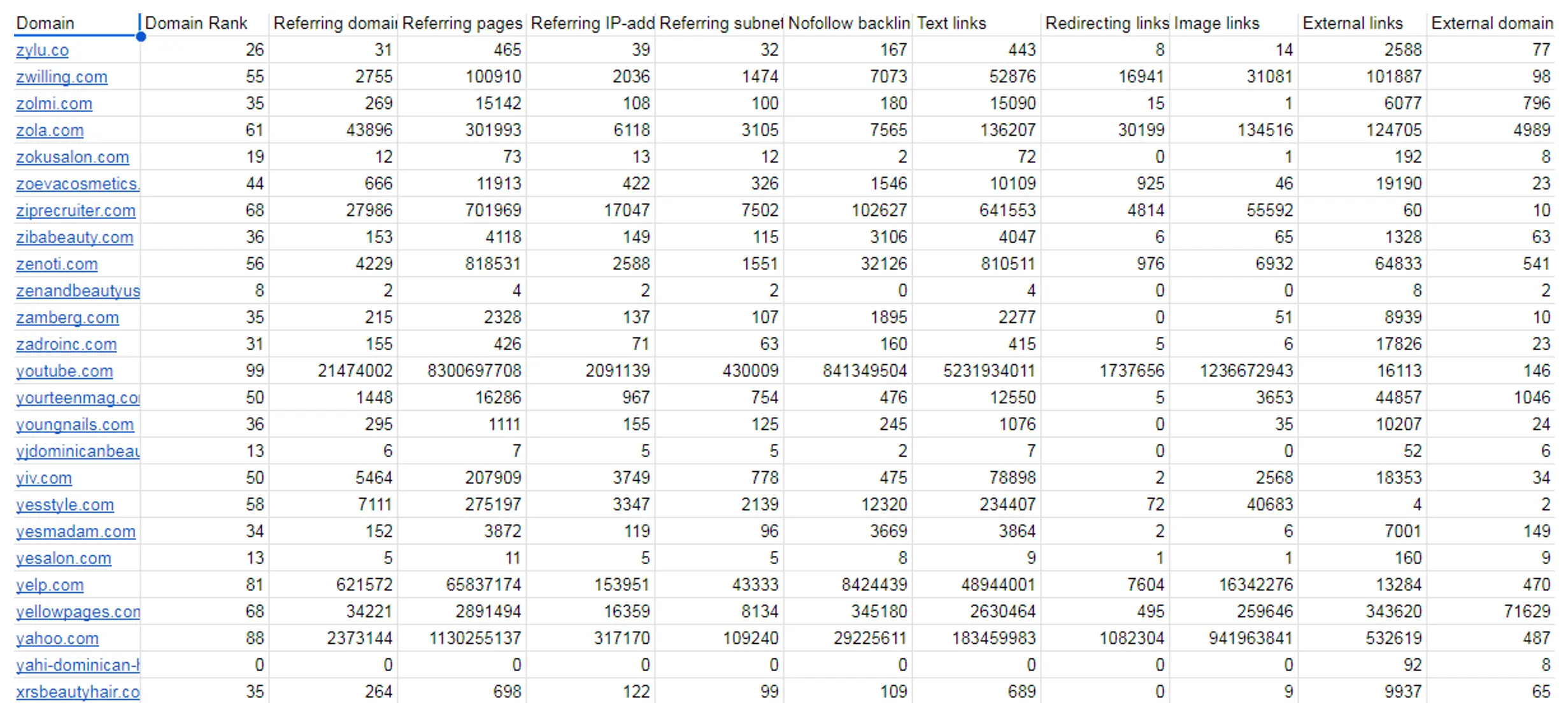Visit the zola.com link
The height and width of the screenshot is (717, 1568).
(49, 131)
